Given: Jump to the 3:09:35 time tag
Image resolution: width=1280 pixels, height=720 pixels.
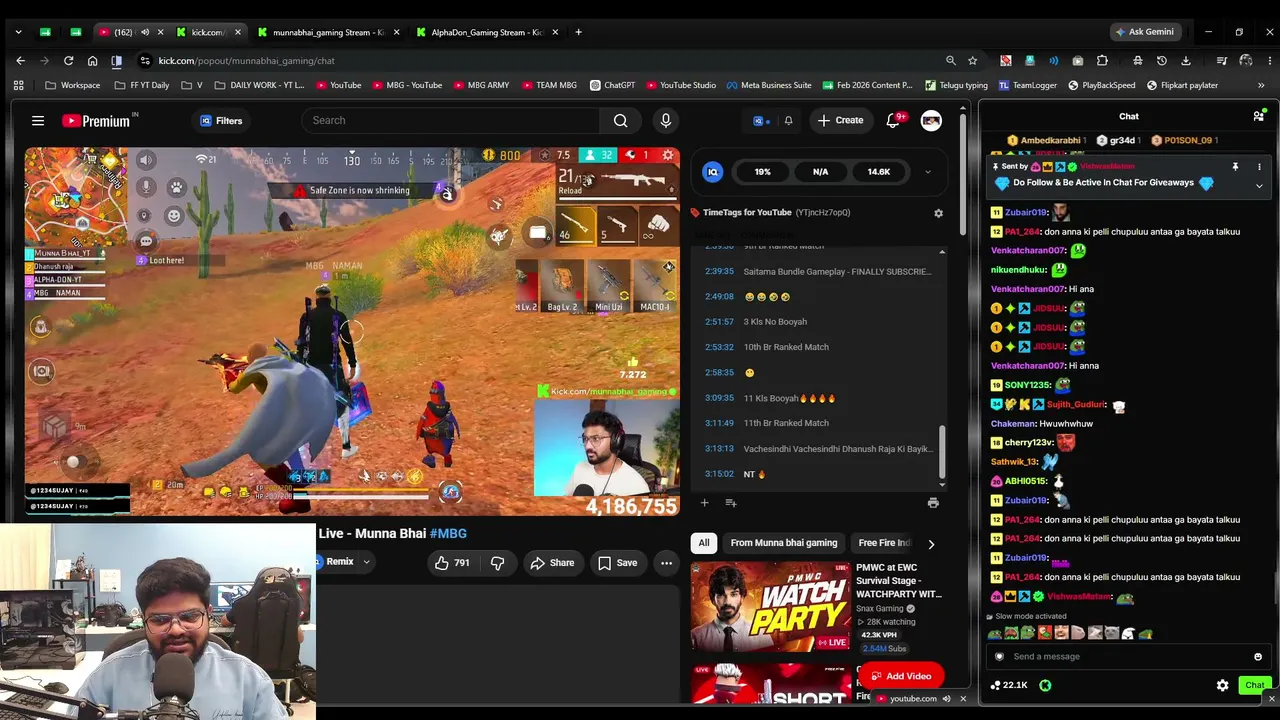Looking at the screenshot, I should [719, 398].
